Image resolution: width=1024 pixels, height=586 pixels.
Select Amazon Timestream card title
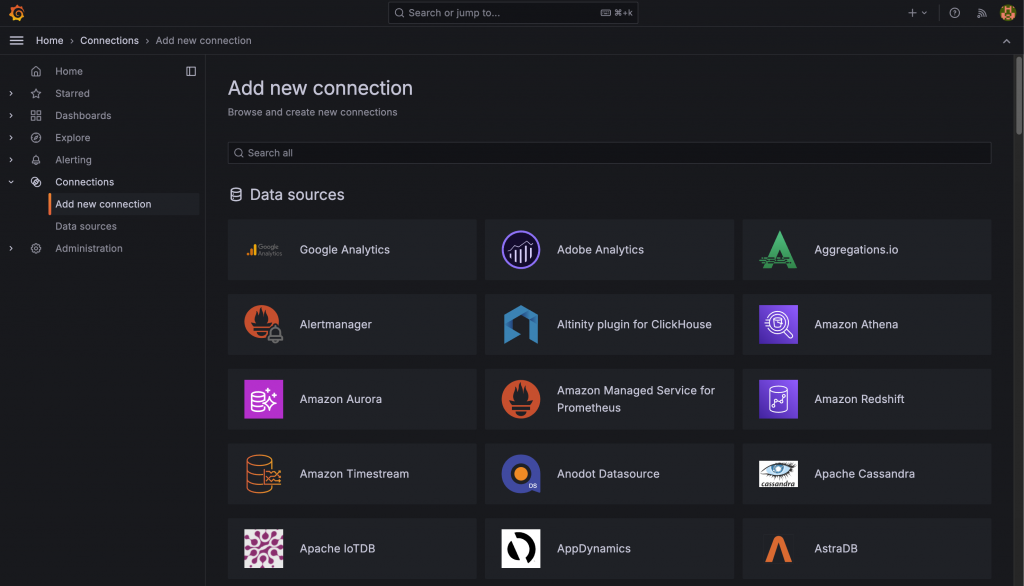coord(354,474)
